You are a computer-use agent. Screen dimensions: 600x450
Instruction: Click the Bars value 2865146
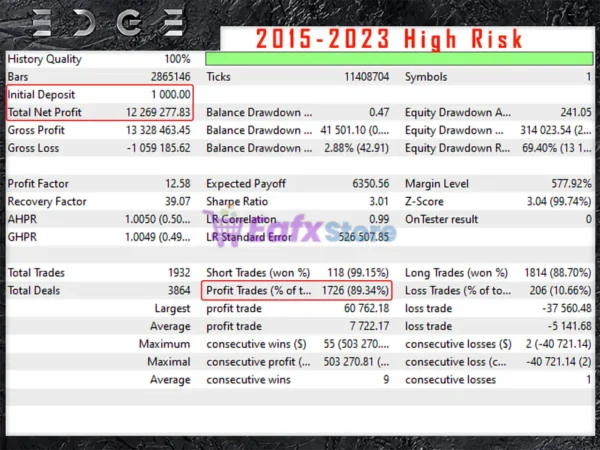(x=171, y=77)
